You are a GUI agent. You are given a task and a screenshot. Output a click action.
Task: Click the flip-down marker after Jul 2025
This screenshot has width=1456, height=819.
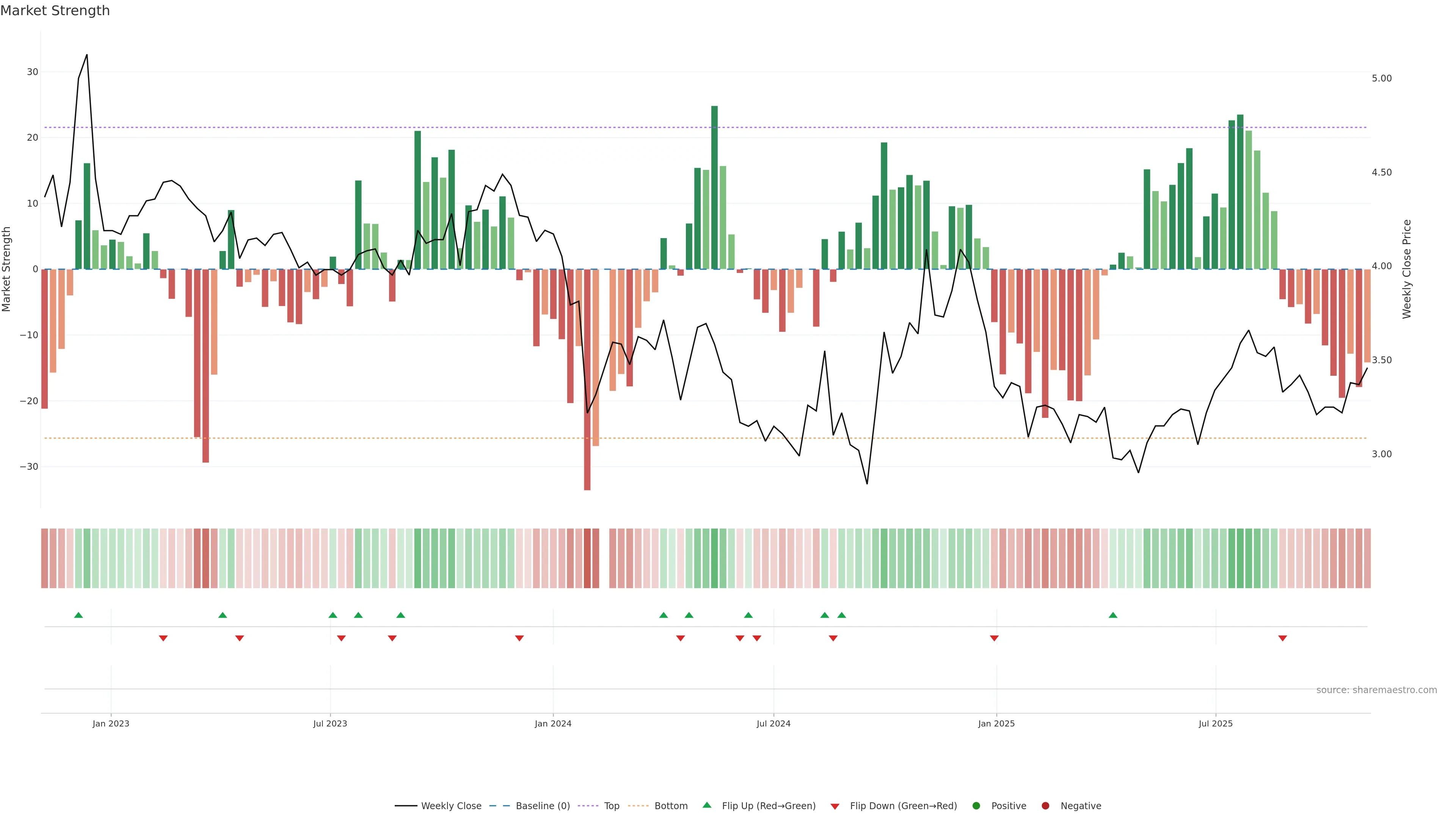click(x=1282, y=638)
